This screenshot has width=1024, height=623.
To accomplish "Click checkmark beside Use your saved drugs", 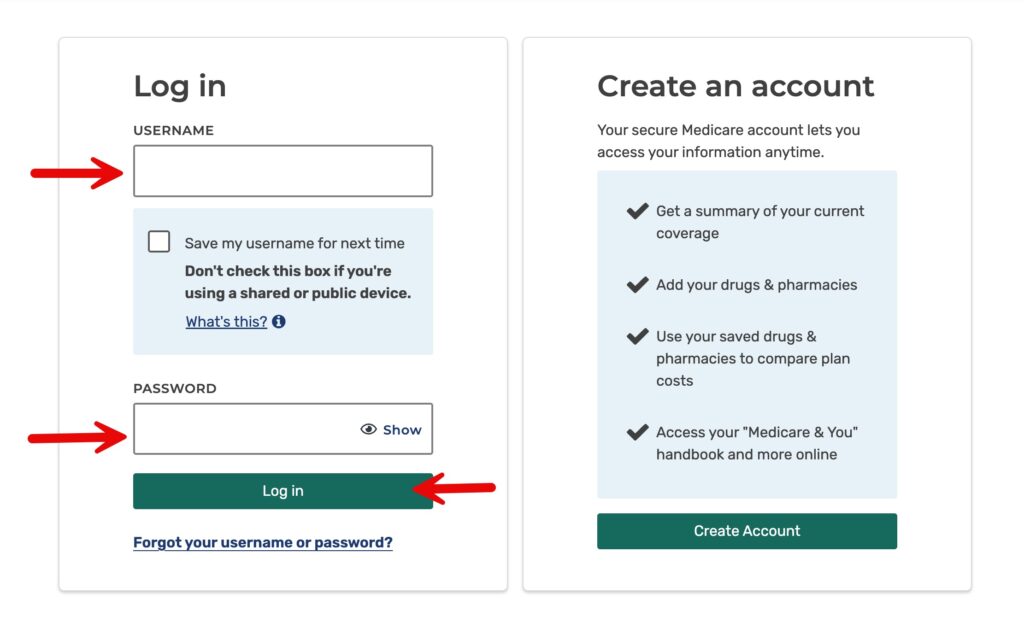I will (x=637, y=337).
